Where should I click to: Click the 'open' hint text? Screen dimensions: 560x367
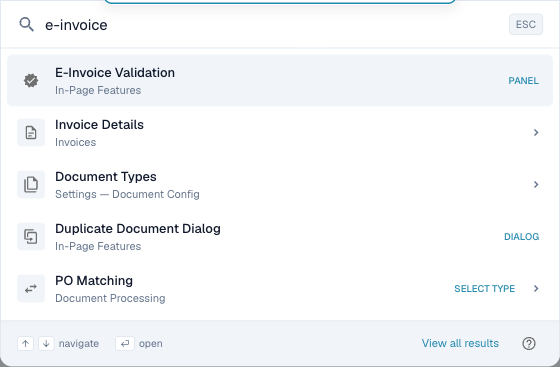pyautogui.click(x=150, y=344)
